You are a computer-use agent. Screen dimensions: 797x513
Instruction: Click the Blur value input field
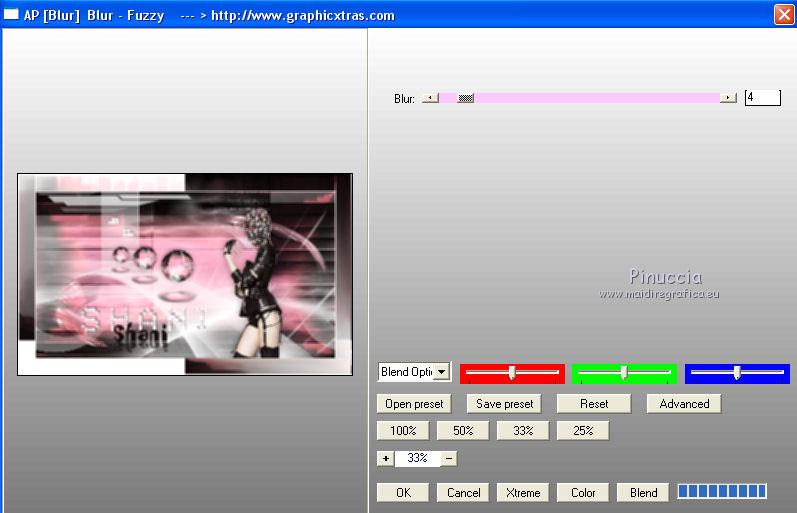[x=762, y=98]
